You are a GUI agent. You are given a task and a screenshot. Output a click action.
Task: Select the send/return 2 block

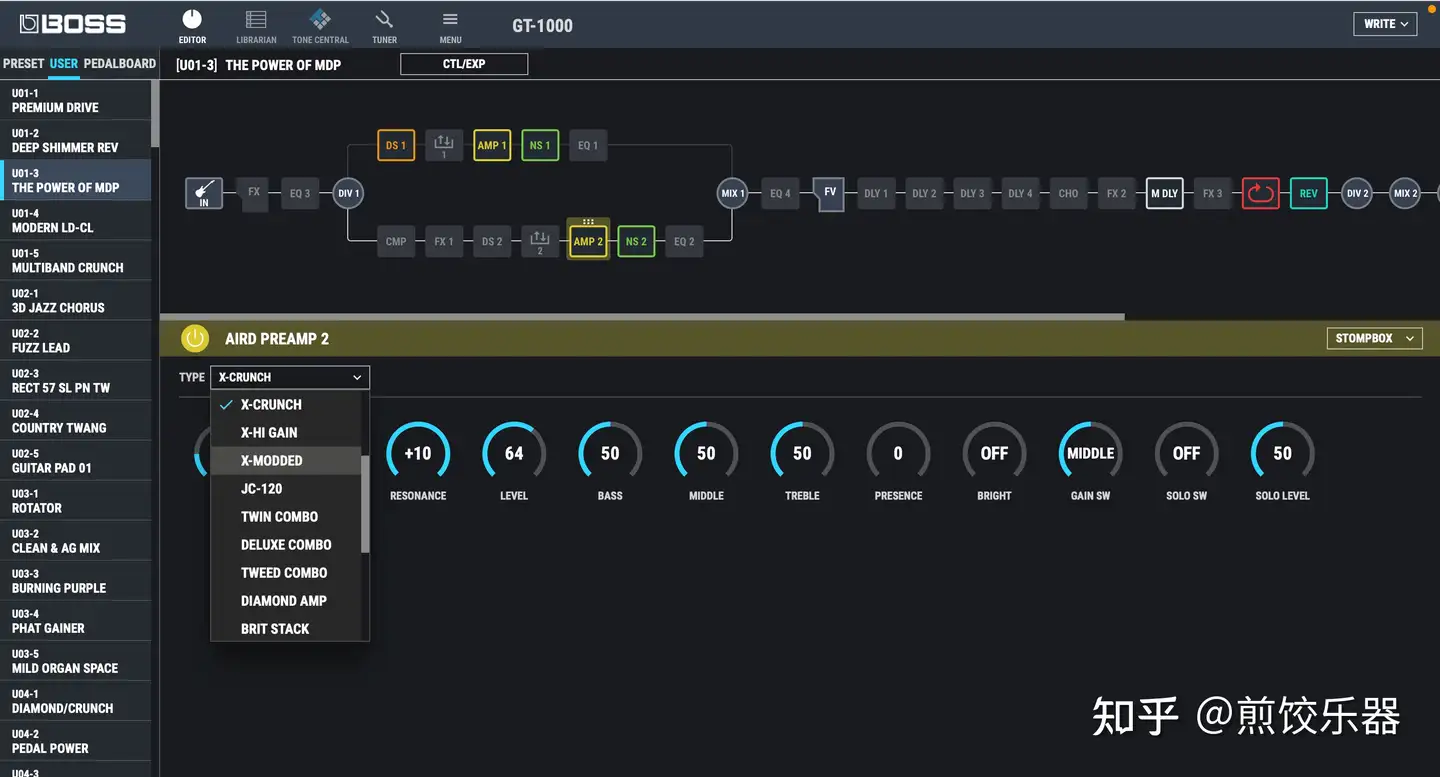click(x=540, y=241)
